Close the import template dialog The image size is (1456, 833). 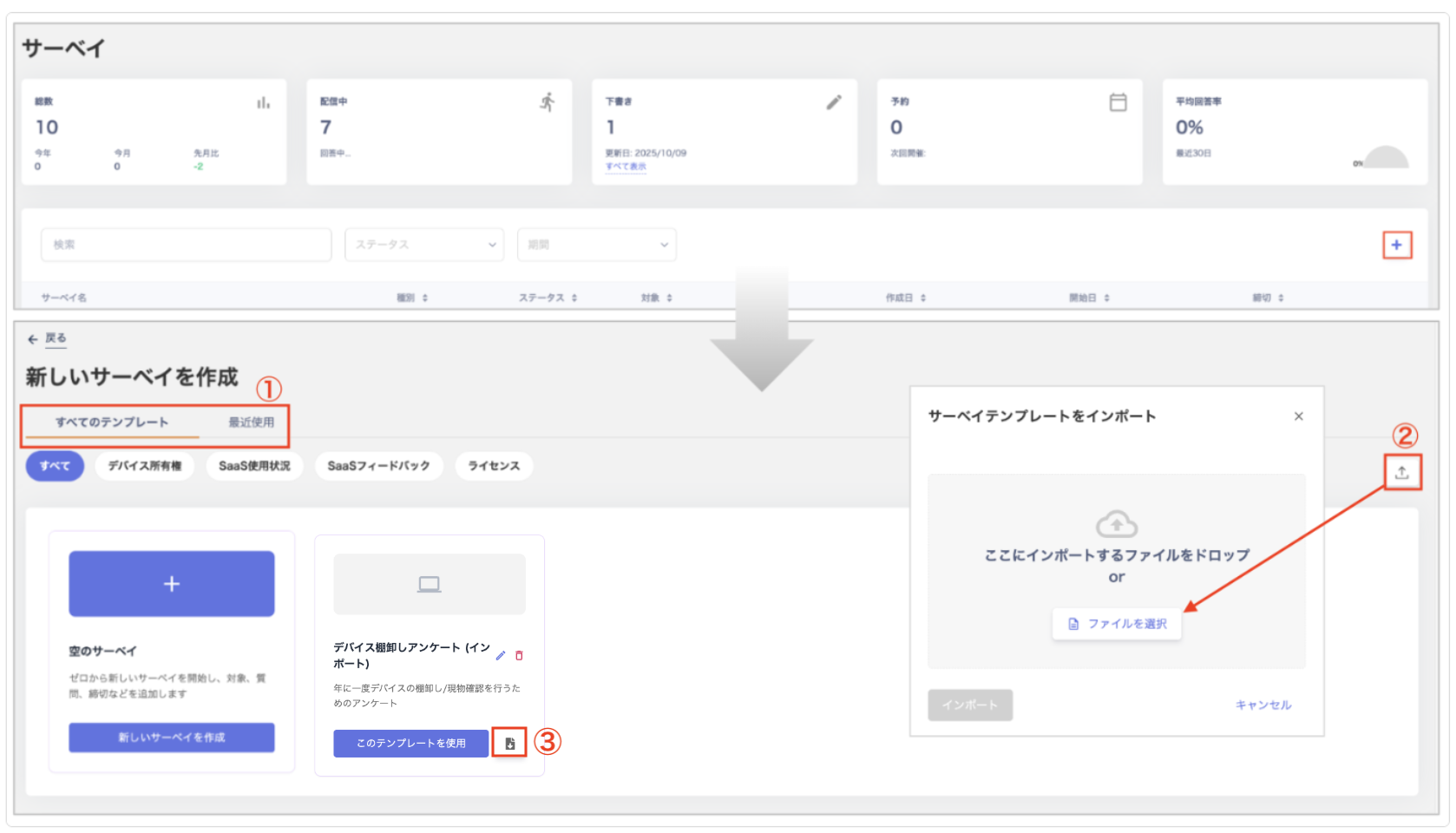click(1298, 416)
